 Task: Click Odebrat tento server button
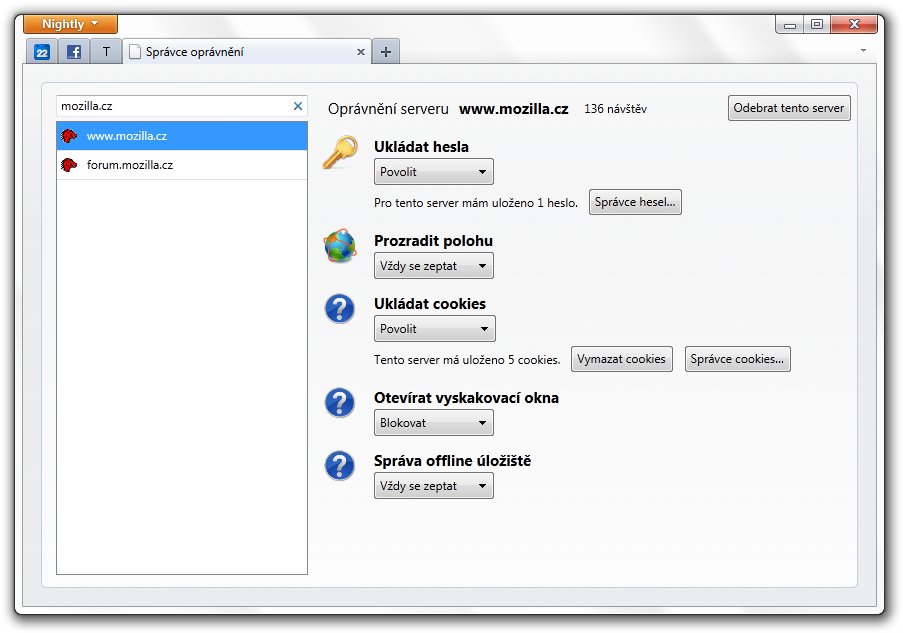[789, 108]
